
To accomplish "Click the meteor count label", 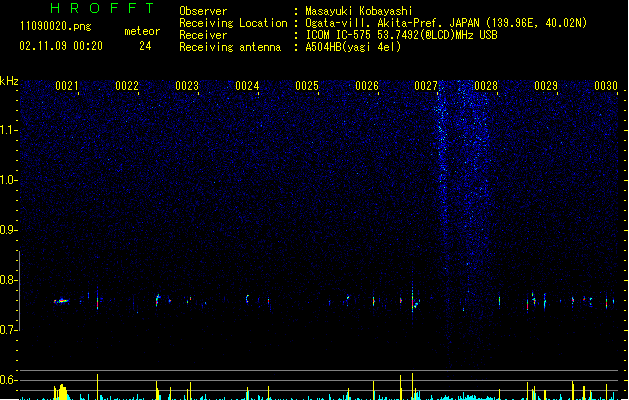I will 142,31.
